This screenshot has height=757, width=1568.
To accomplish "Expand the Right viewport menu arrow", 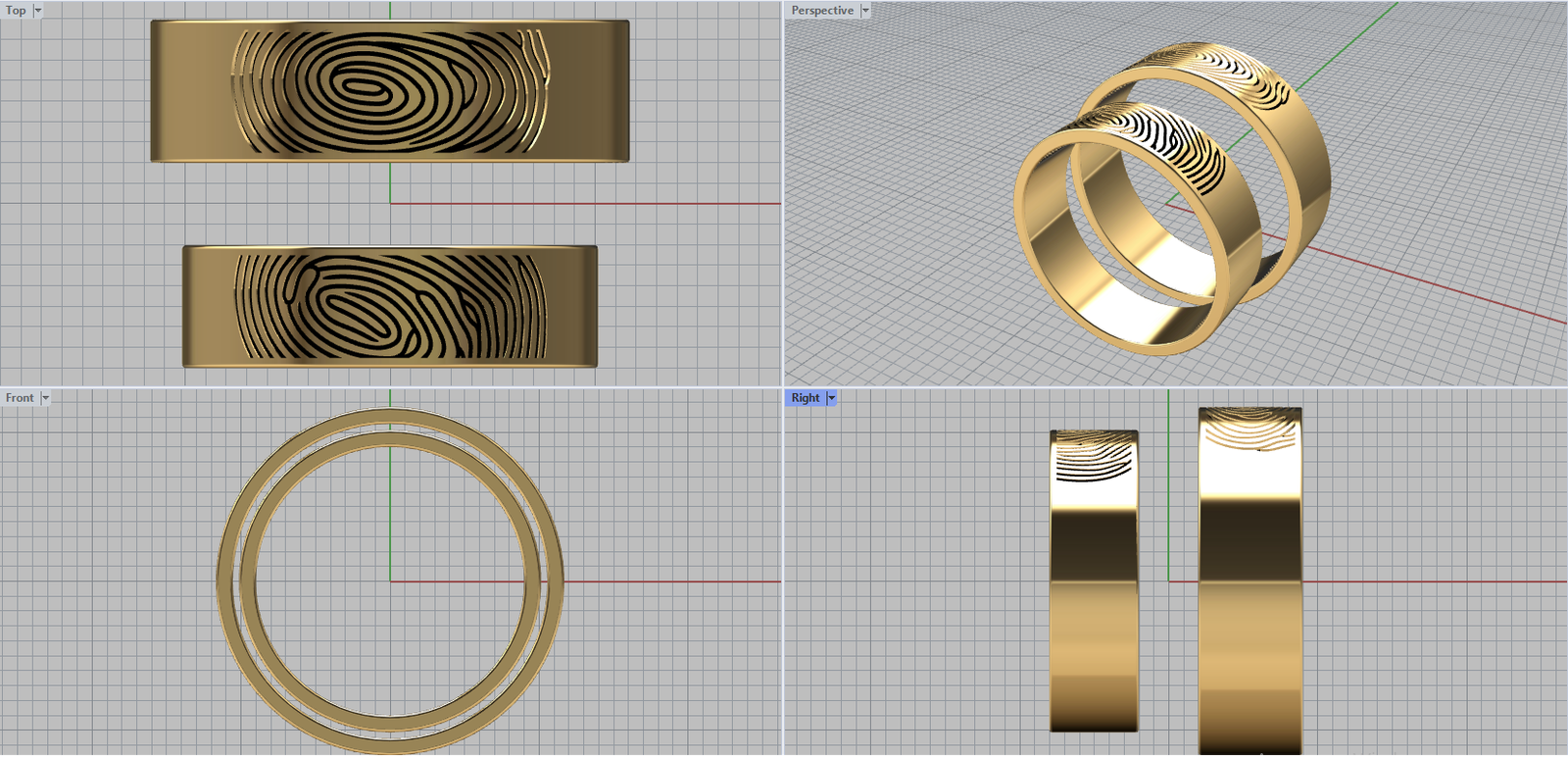I will tap(832, 398).
